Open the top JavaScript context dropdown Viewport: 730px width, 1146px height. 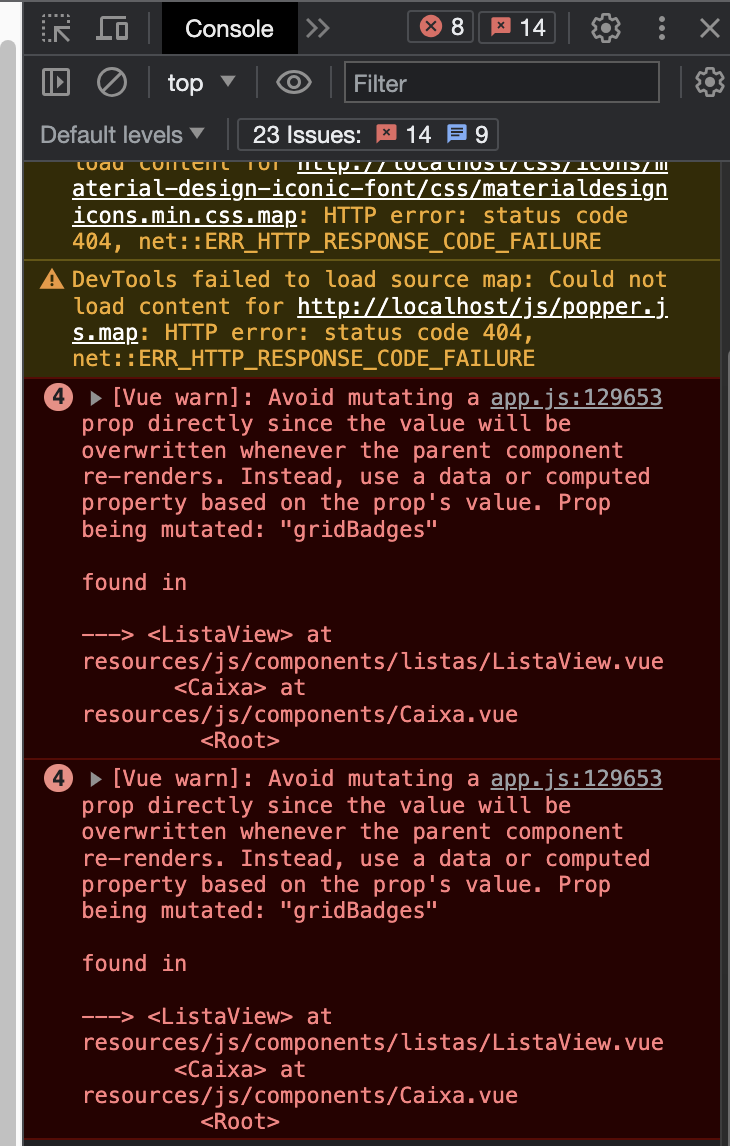tap(200, 82)
